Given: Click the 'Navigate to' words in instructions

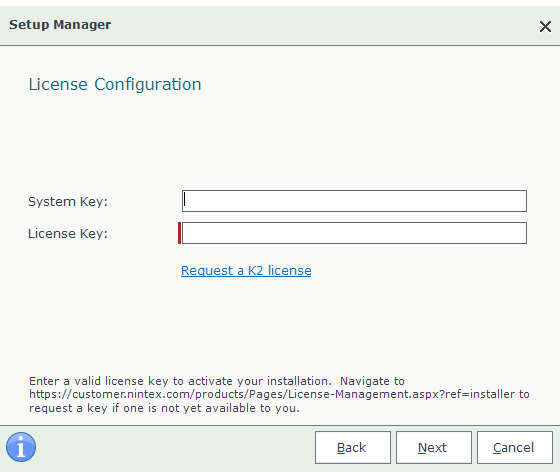Looking at the screenshot, I should (372, 381).
